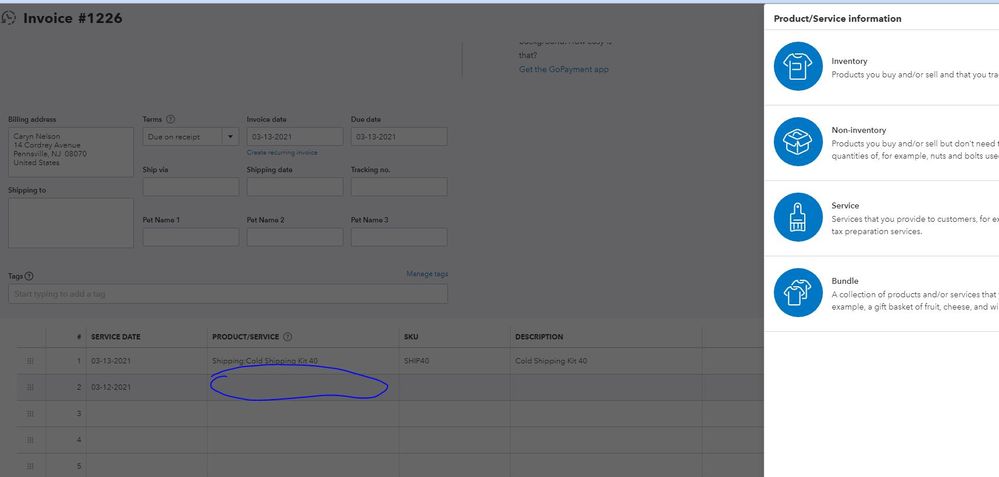Click Create recurring invoice link
Viewport: 999px width, 477px height.
pyautogui.click(x=282, y=153)
